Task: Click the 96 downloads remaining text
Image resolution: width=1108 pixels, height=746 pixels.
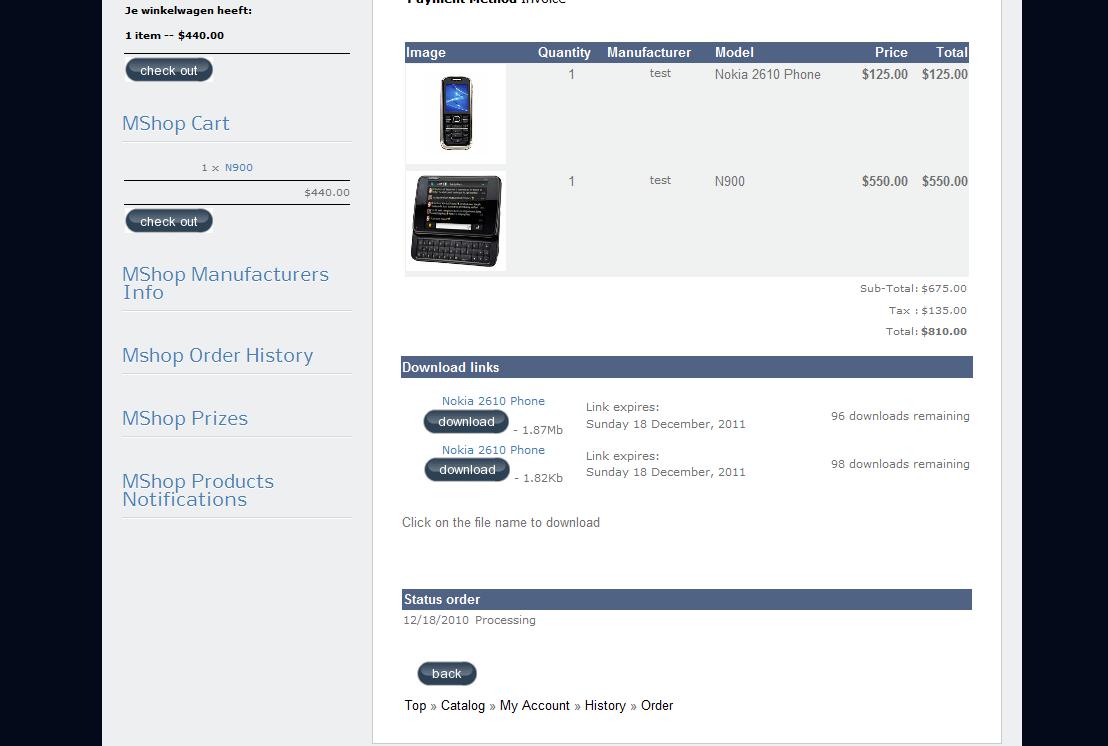Action: (900, 416)
